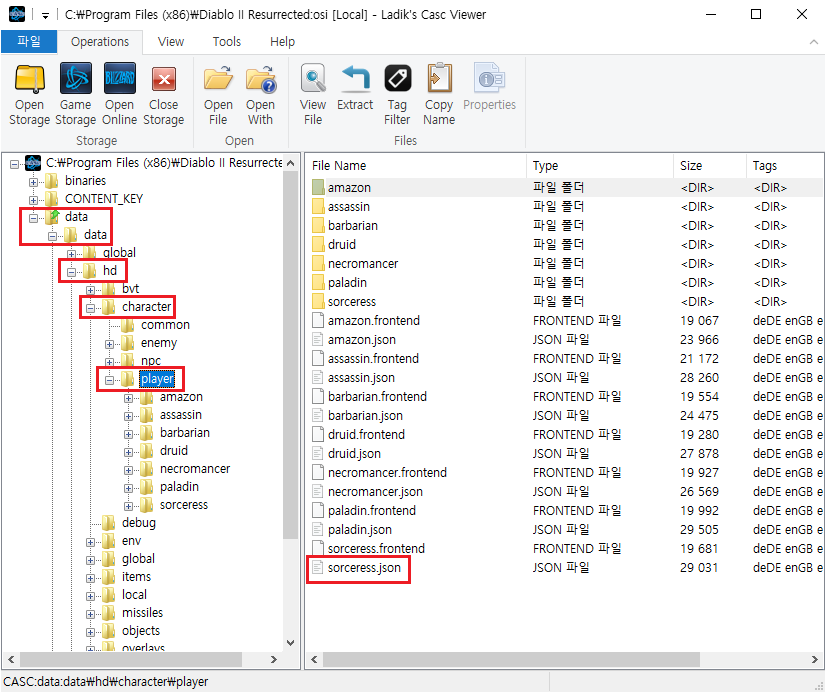Open Online storage via Blizzard icon
The height and width of the screenshot is (693, 825).
(119, 79)
